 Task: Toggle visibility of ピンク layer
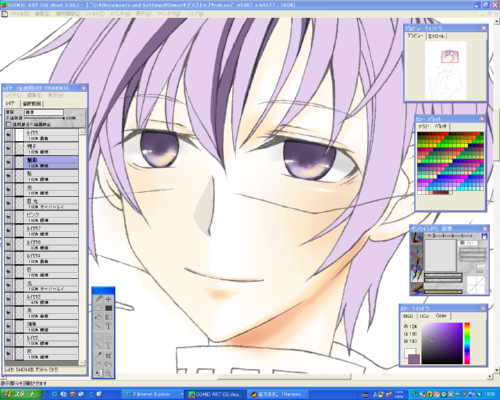(x=8, y=217)
